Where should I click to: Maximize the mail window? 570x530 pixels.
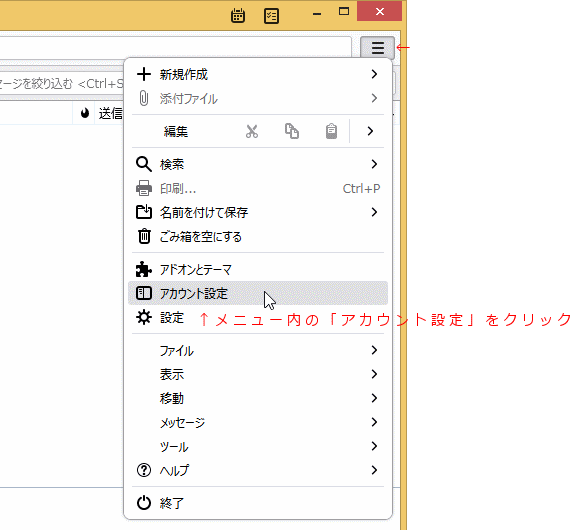coord(344,12)
